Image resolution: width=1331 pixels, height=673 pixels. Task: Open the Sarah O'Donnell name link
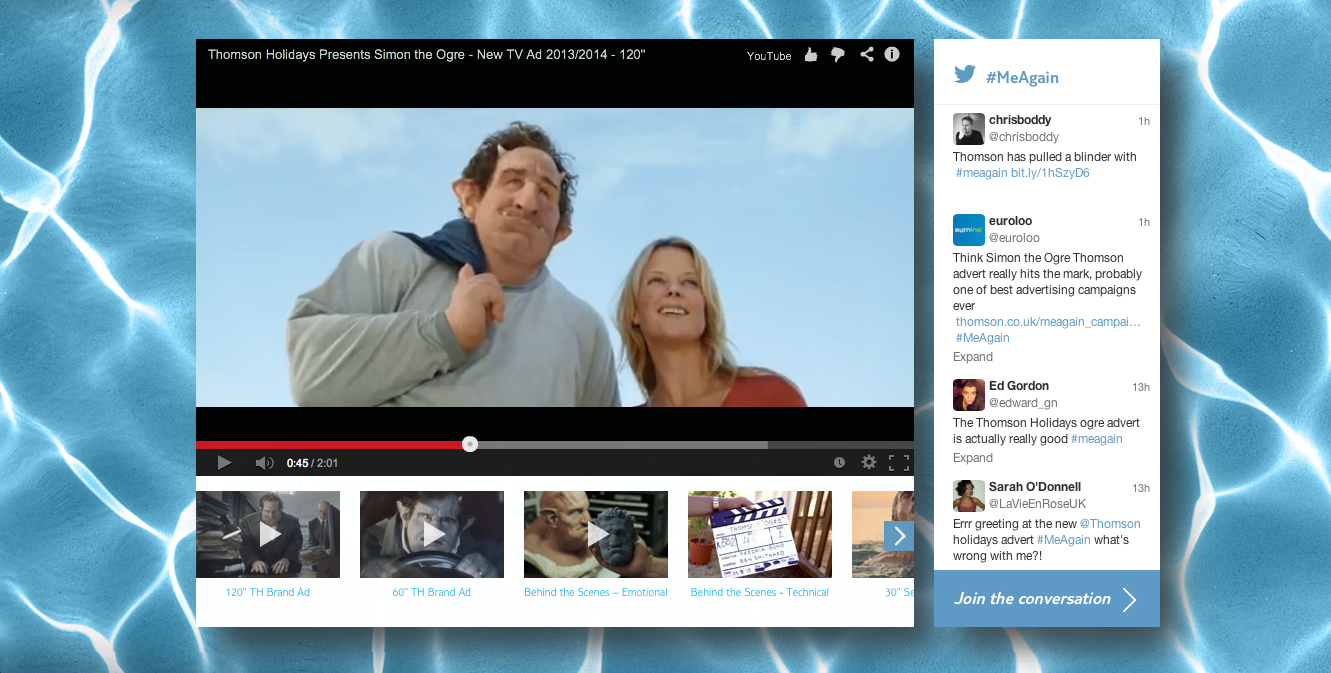coord(1035,487)
